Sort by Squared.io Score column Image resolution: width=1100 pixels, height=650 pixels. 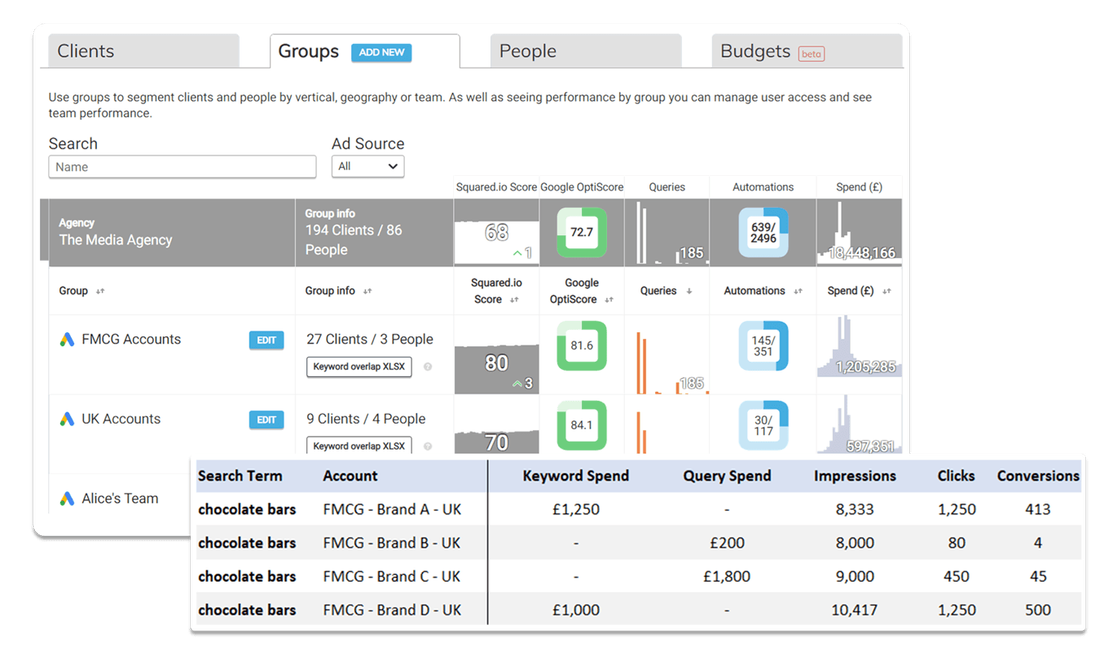pyautogui.click(x=514, y=299)
